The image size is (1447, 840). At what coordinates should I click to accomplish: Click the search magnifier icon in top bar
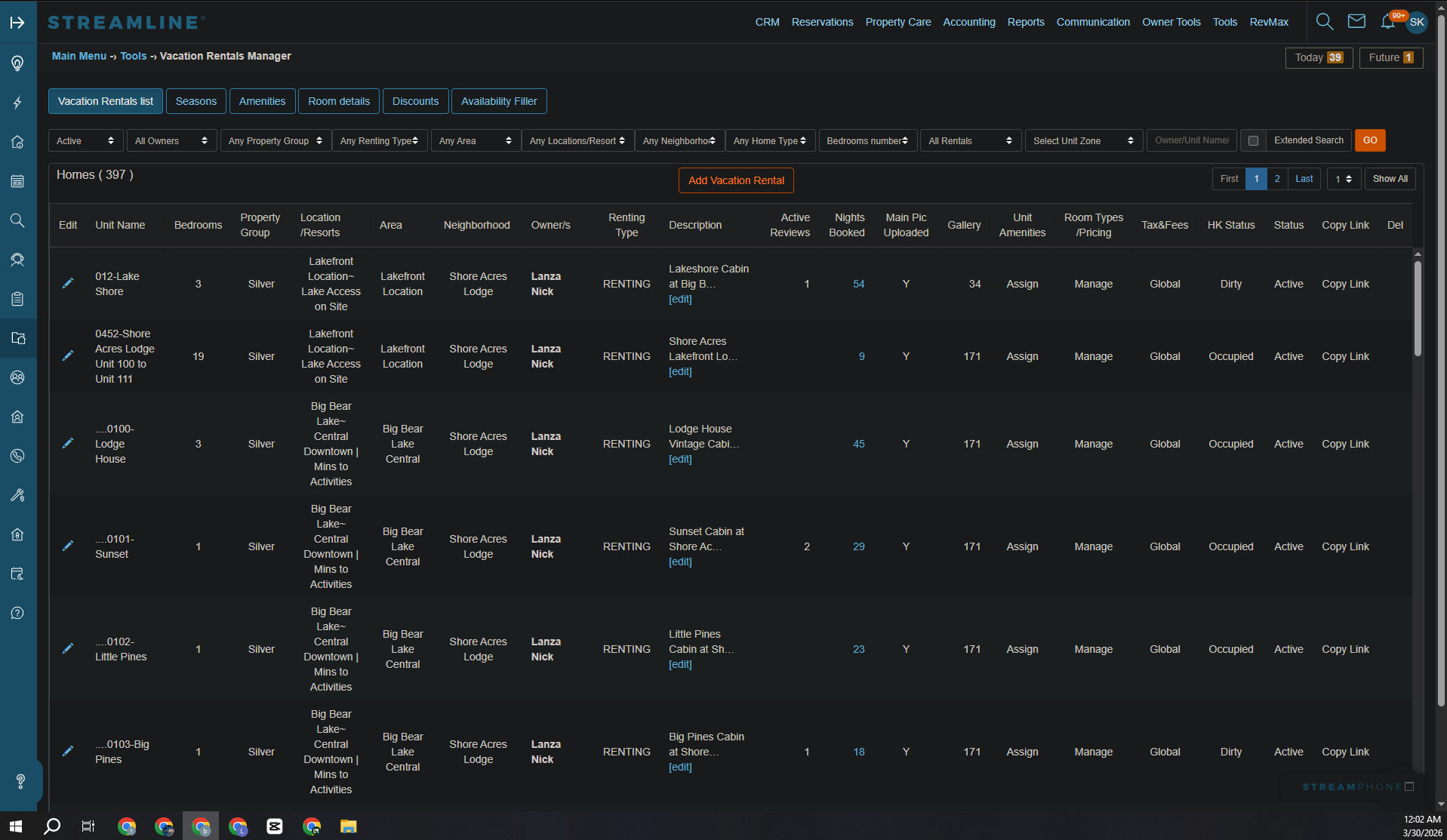pyautogui.click(x=1324, y=22)
